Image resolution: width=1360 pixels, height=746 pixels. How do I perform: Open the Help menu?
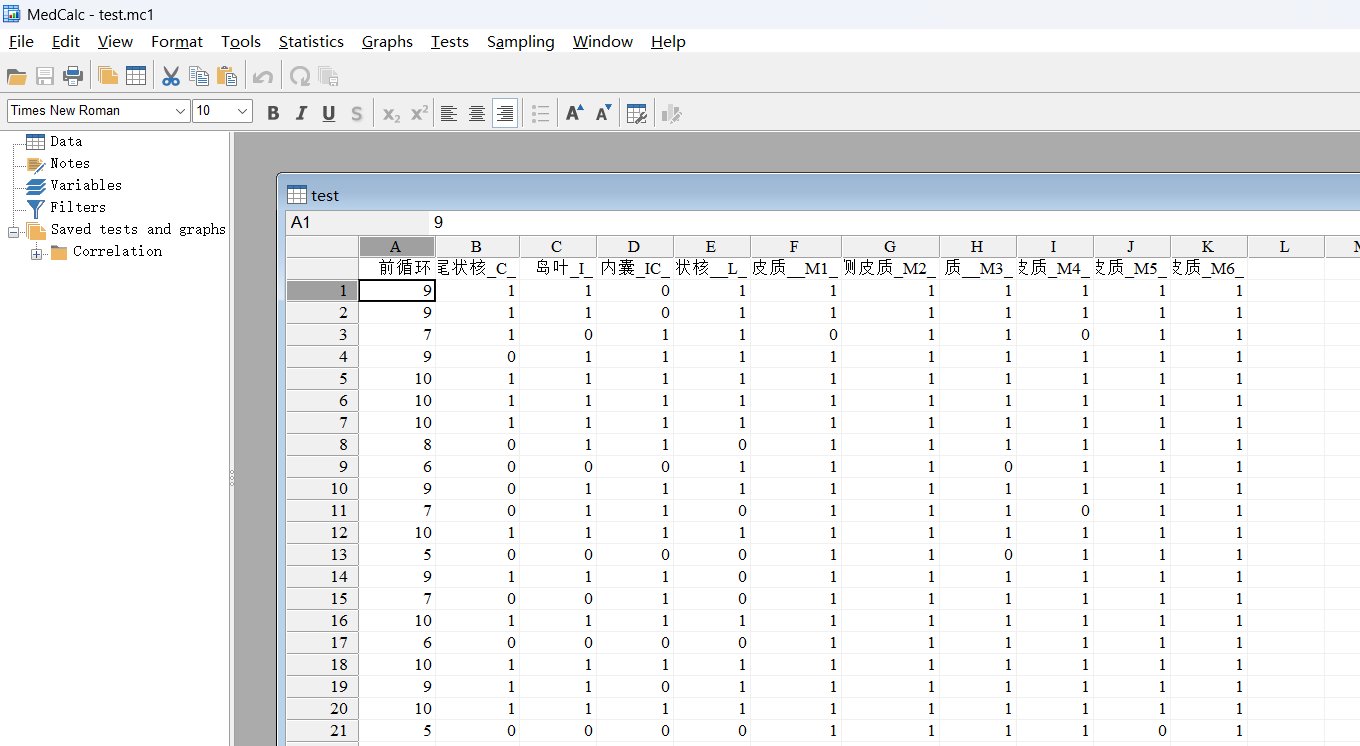tap(668, 41)
